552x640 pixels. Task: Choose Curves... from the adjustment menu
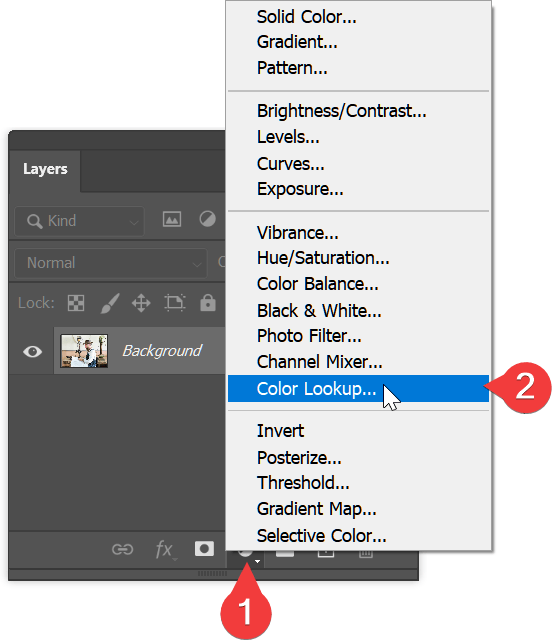click(290, 164)
